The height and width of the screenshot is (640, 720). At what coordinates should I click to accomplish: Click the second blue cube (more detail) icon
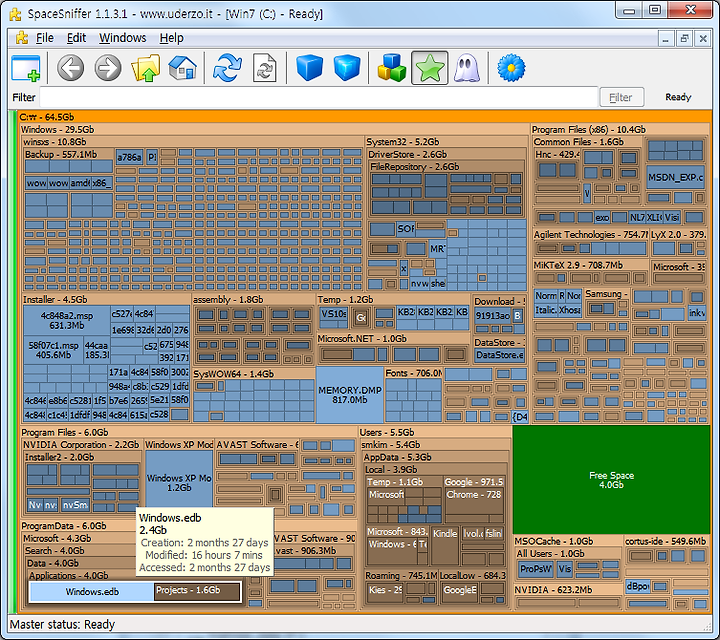tap(347, 68)
